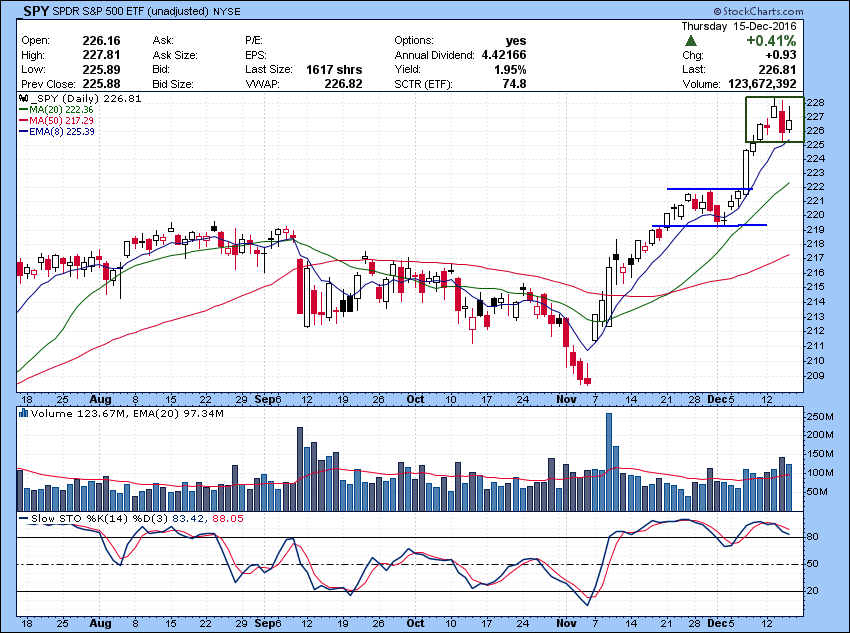Click the 'MA(20) 222.36' legend entry
850x633 pixels.
61,109
